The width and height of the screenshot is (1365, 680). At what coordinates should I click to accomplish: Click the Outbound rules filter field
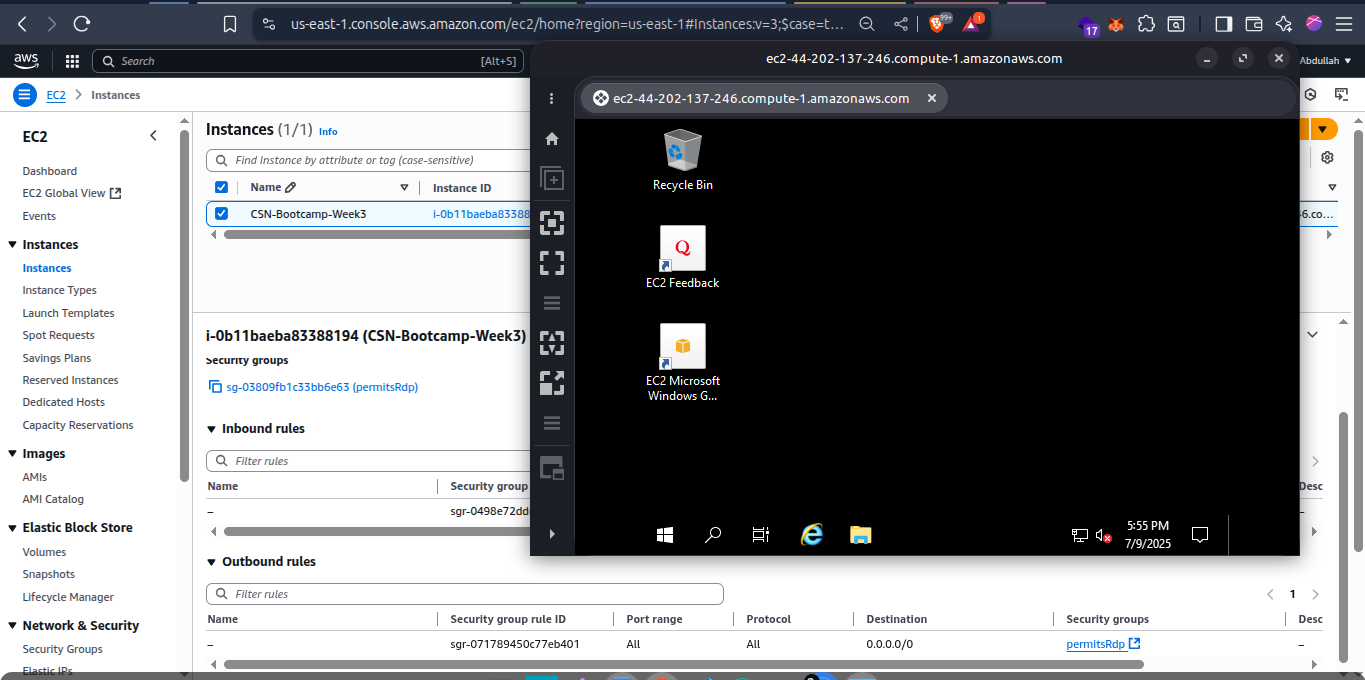coord(464,594)
